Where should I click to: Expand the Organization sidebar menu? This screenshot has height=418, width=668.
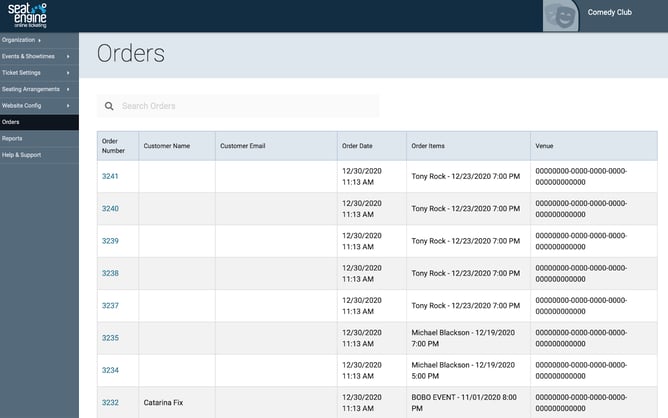22,40
